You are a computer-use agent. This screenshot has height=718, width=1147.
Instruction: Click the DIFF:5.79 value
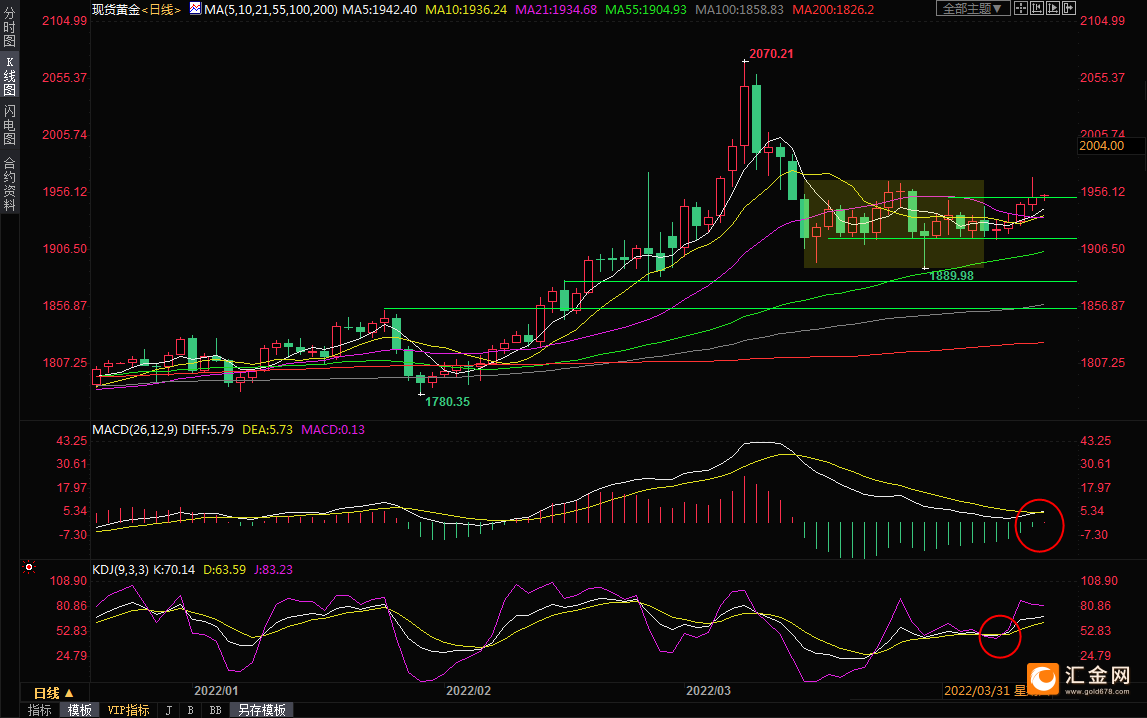tap(208, 429)
